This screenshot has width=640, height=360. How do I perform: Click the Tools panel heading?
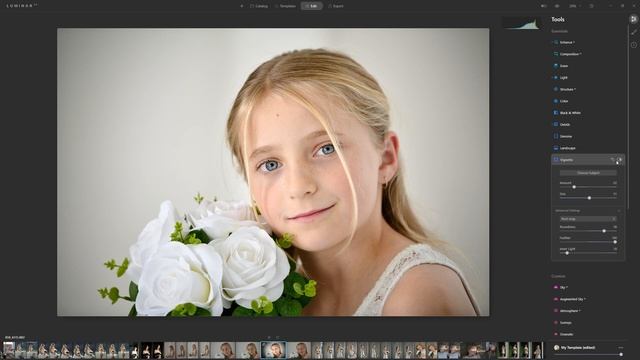[x=558, y=20]
